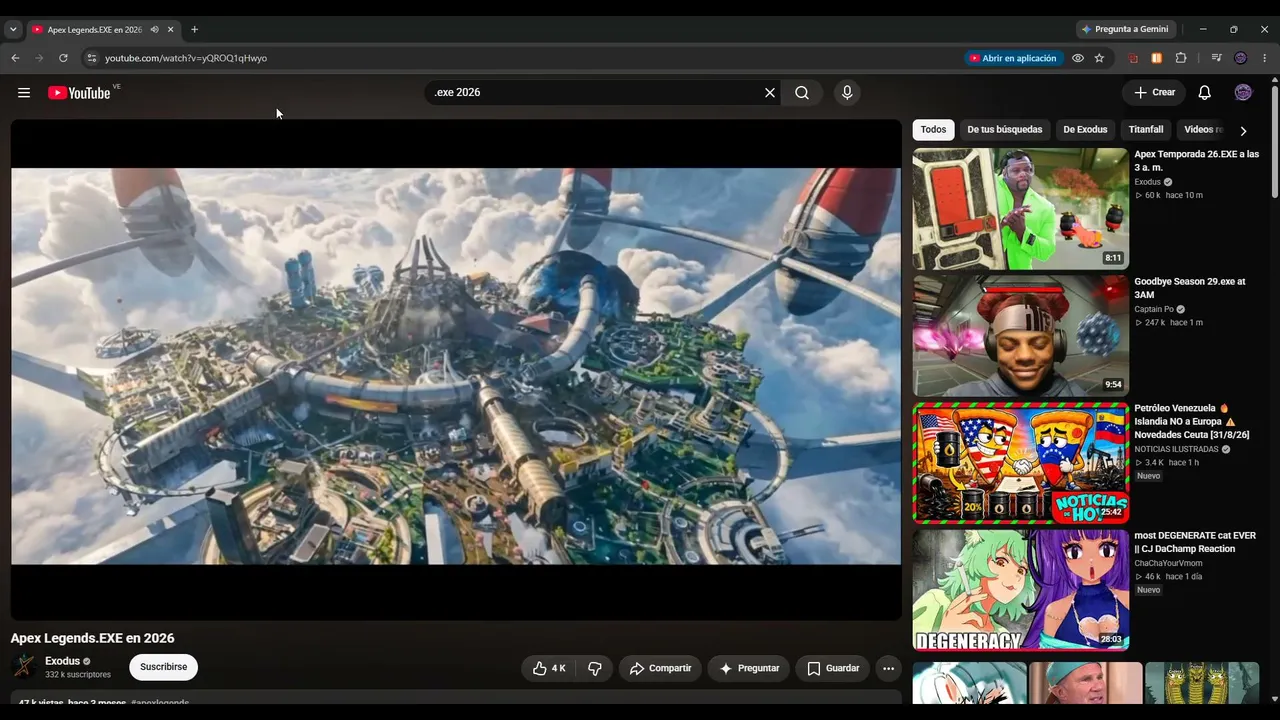Open Goodbye Season 29.exe video thumbnail
This screenshot has width=1280, height=720.
tap(1020, 336)
